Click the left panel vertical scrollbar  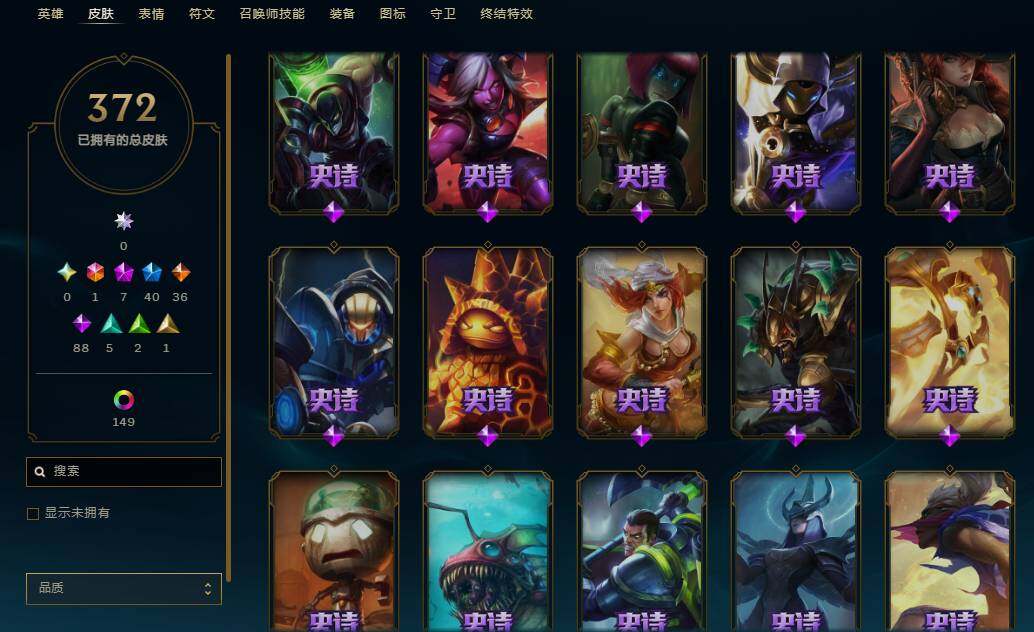tap(228, 318)
